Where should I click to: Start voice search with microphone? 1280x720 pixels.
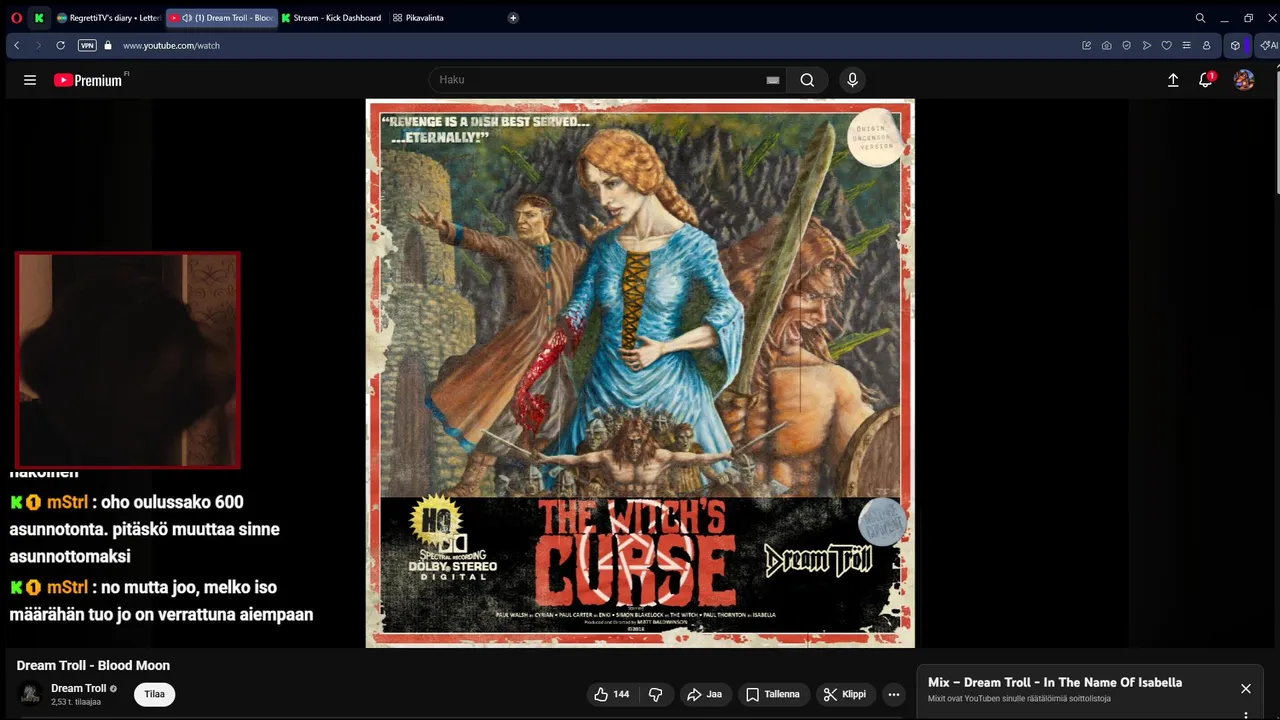pyautogui.click(x=852, y=80)
